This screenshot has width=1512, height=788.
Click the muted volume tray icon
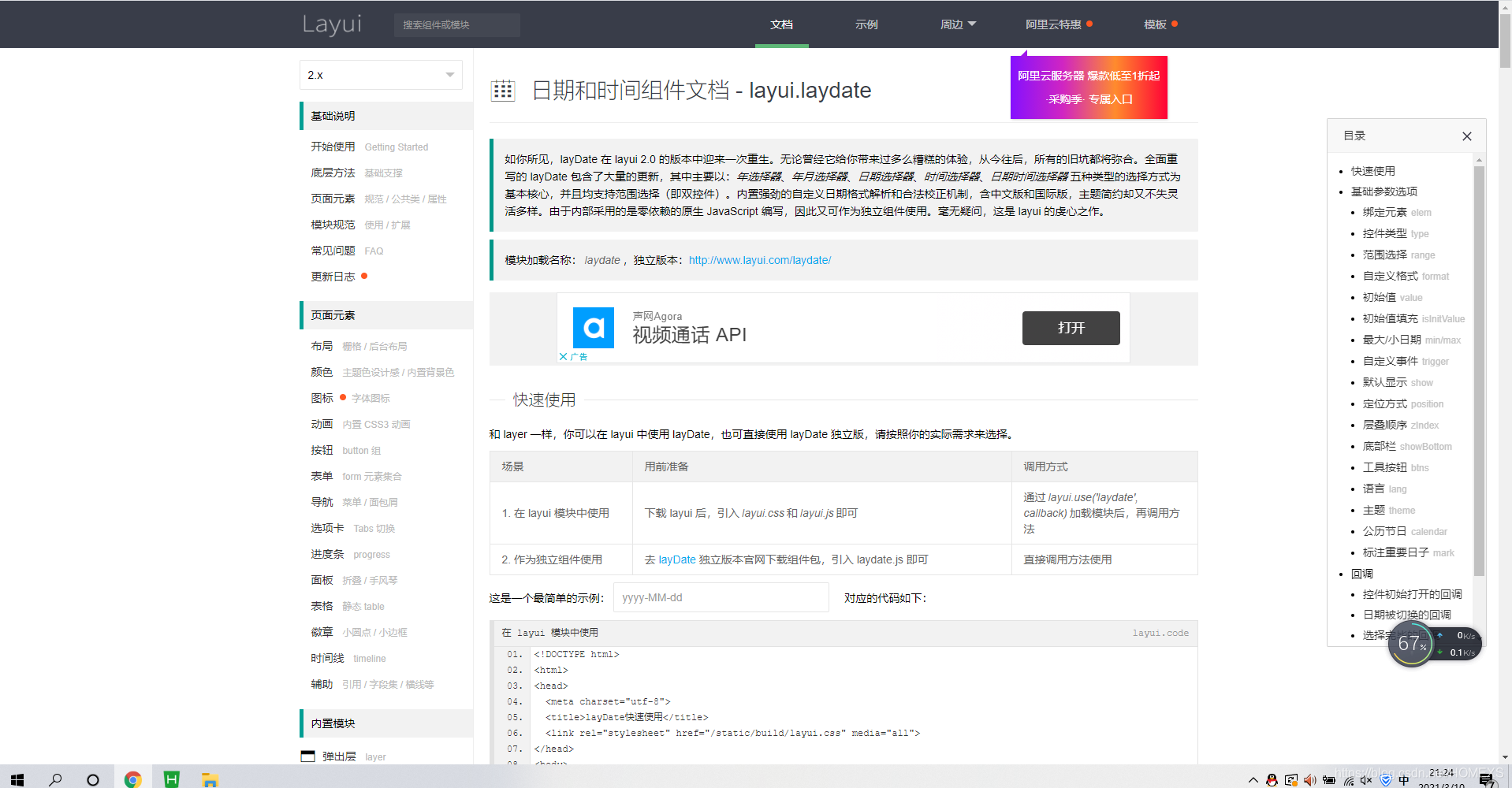pos(1366,780)
